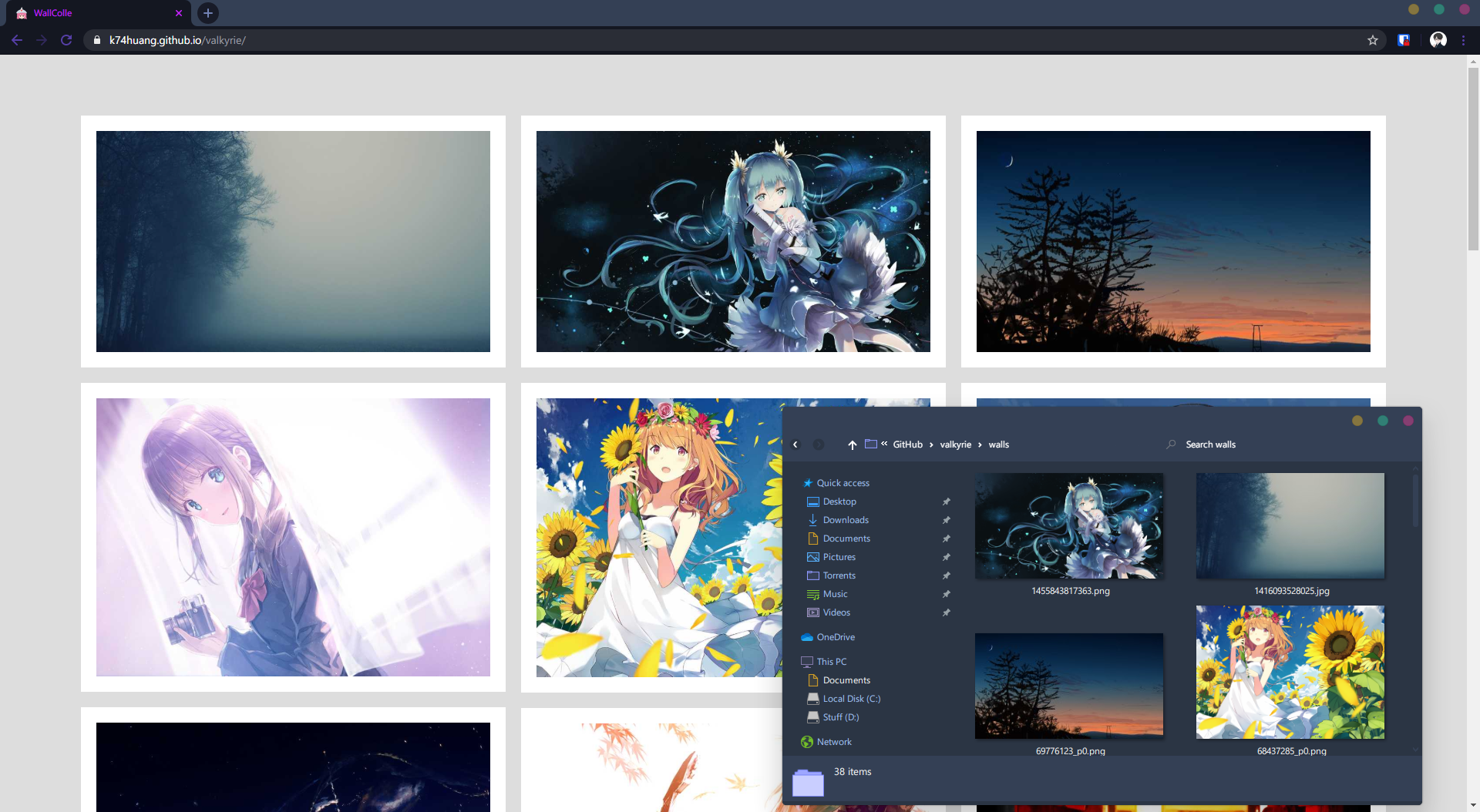Screen dimensions: 1480x812
Task: Open Stuff (D:) drive
Action: tap(840, 717)
